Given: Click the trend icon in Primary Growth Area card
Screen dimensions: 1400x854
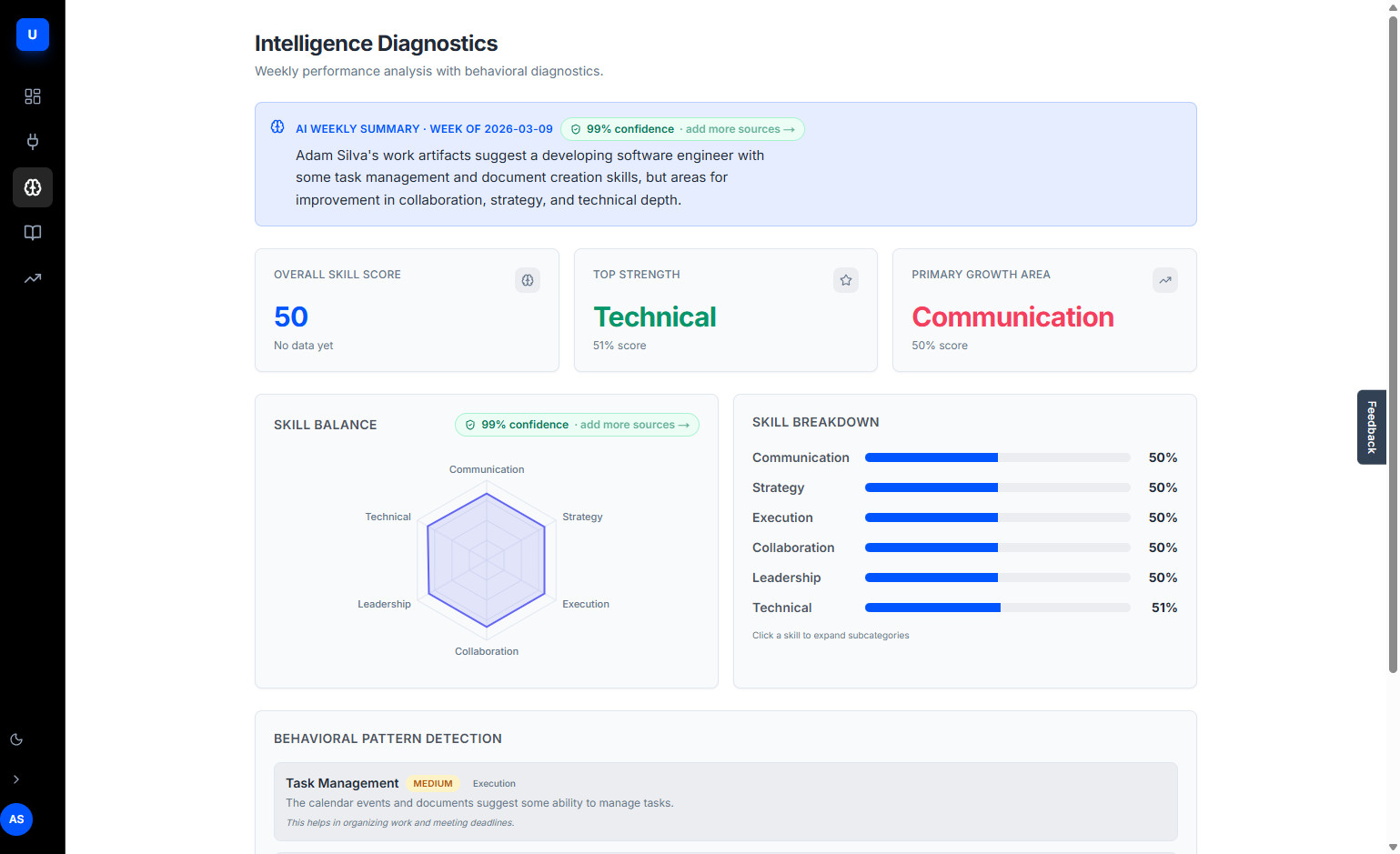Looking at the screenshot, I should click(1164, 280).
